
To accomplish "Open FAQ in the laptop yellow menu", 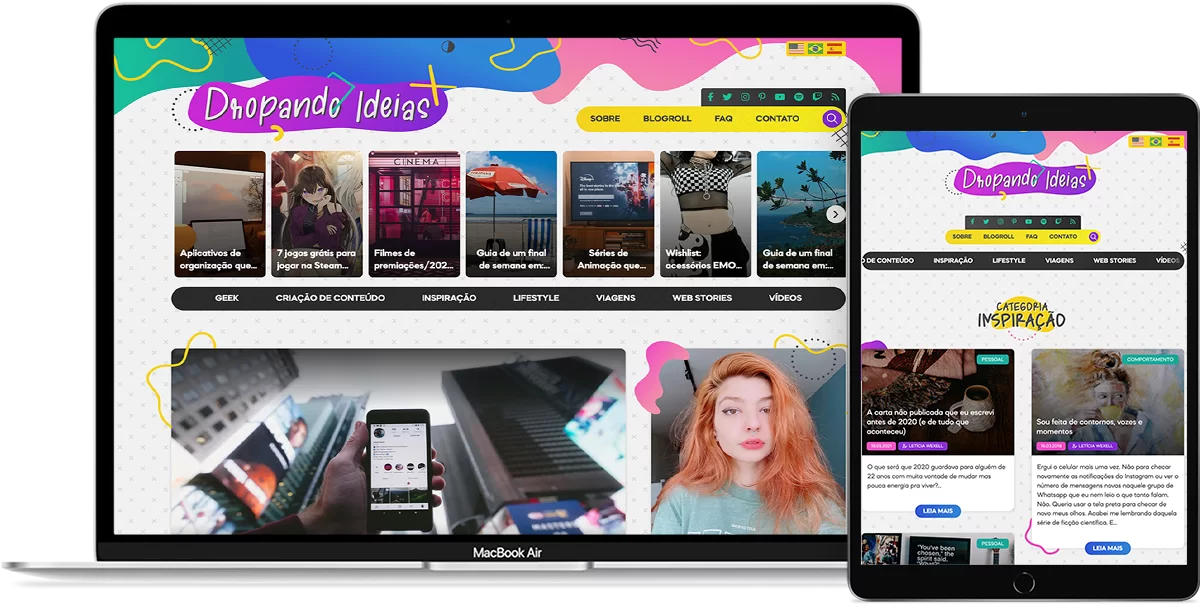I will [723, 119].
